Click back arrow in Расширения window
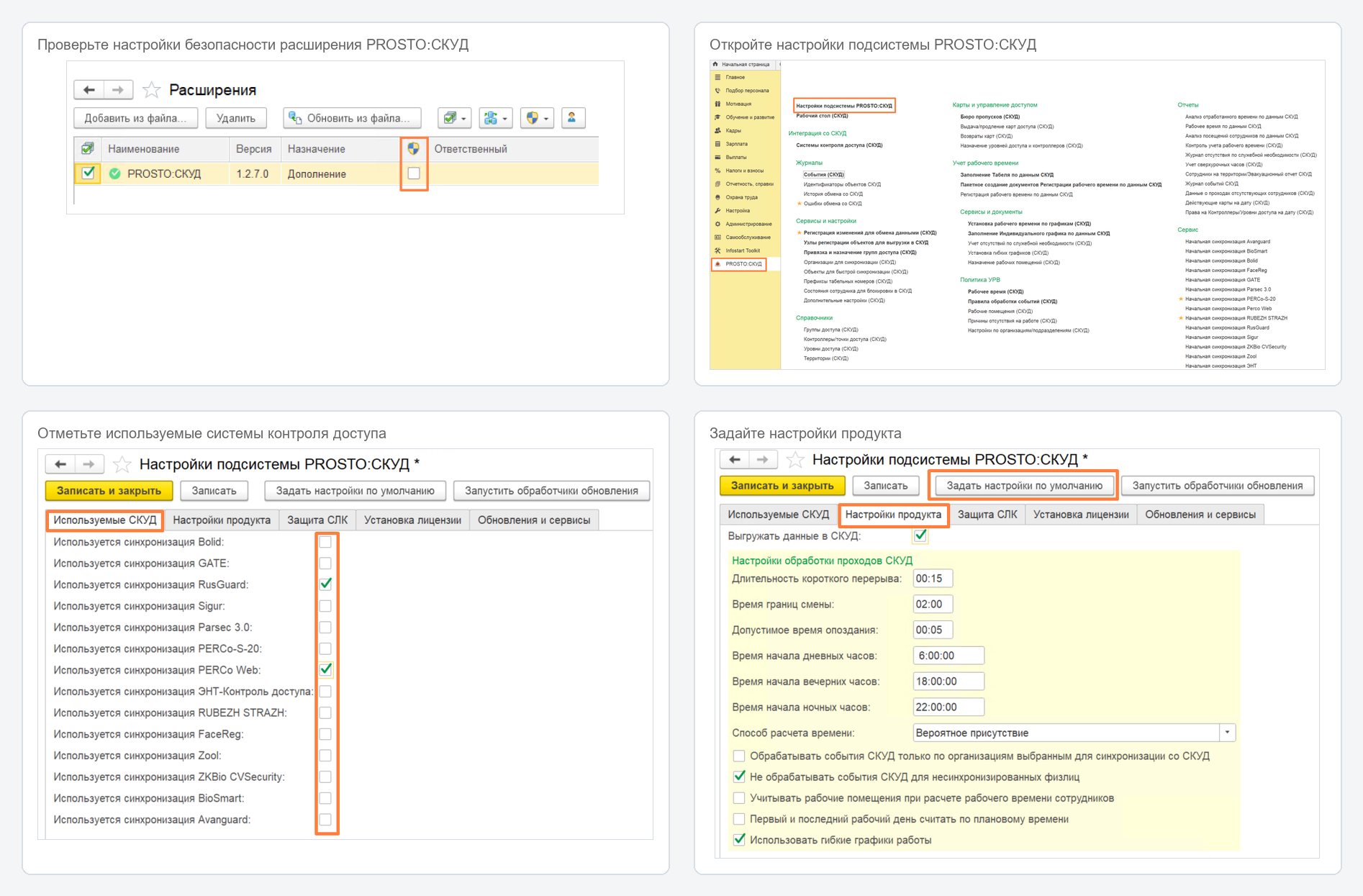The width and height of the screenshot is (1363, 896). click(x=89, y=90)
